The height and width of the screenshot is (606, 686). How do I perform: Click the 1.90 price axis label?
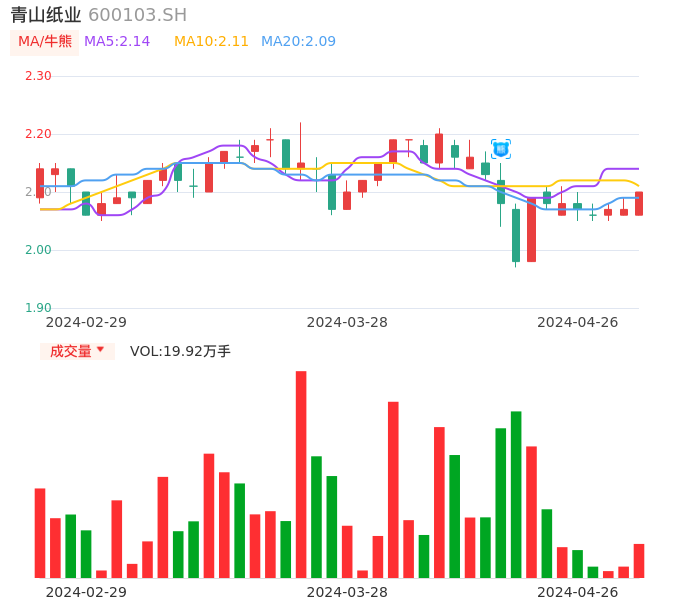(38, 308)
